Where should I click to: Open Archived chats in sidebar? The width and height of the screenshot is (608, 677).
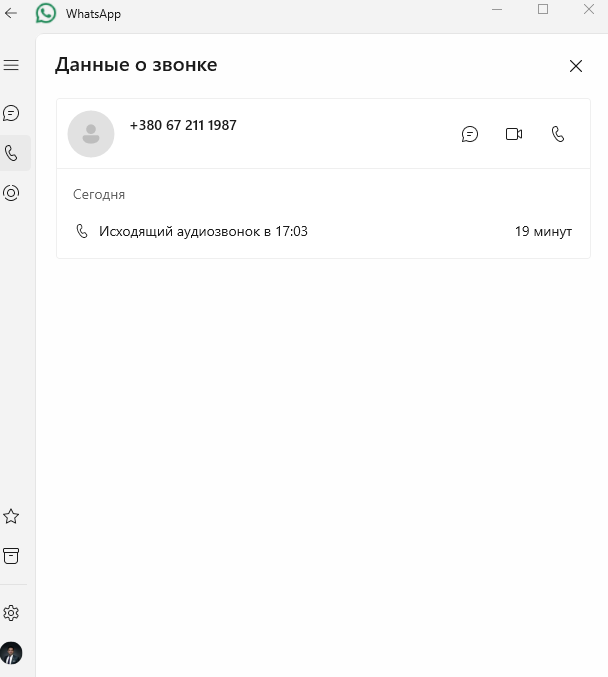[11, 556]
